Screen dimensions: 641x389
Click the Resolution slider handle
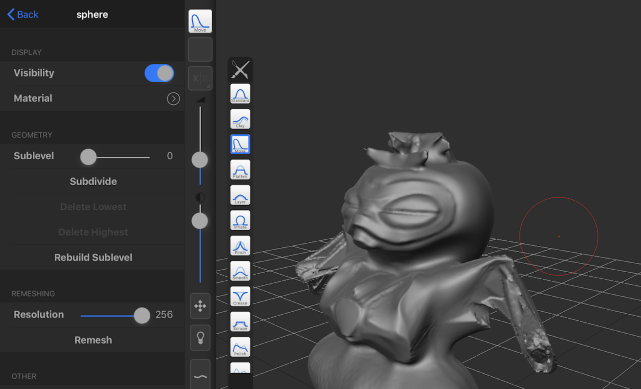coord(142,315)
